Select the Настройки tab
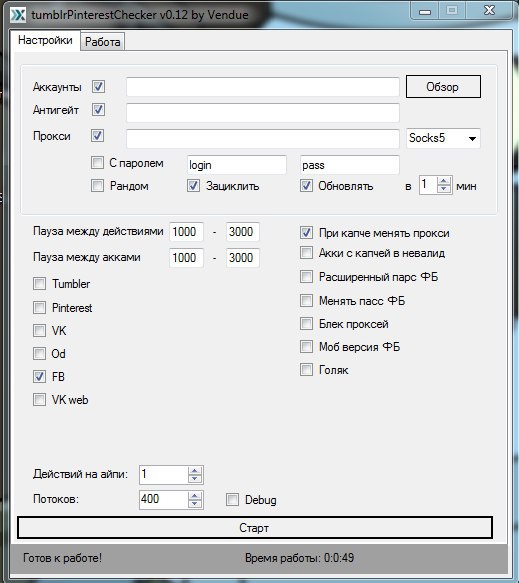 point(45,40)
